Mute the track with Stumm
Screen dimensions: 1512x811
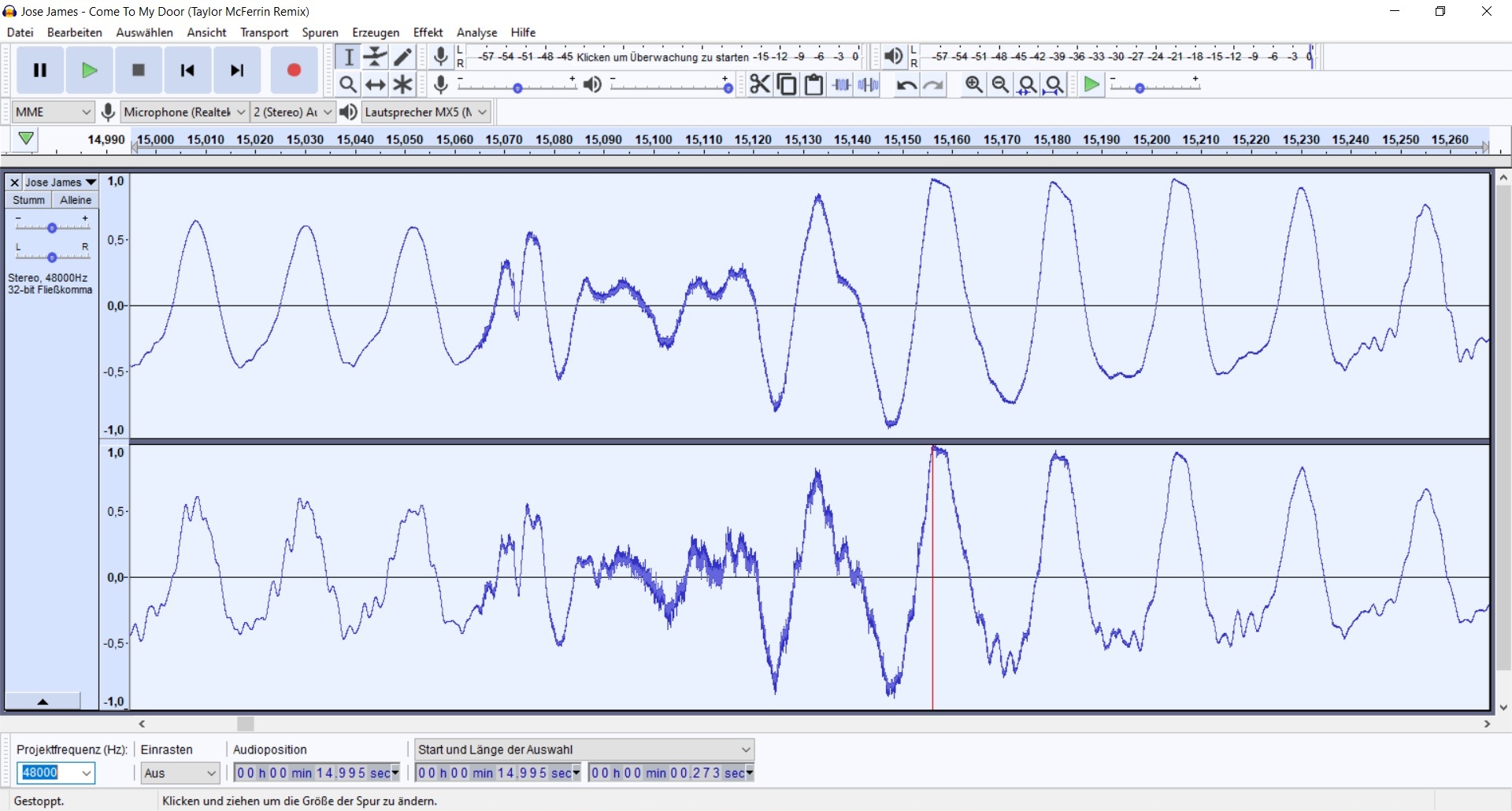click(x=28, y=200)
